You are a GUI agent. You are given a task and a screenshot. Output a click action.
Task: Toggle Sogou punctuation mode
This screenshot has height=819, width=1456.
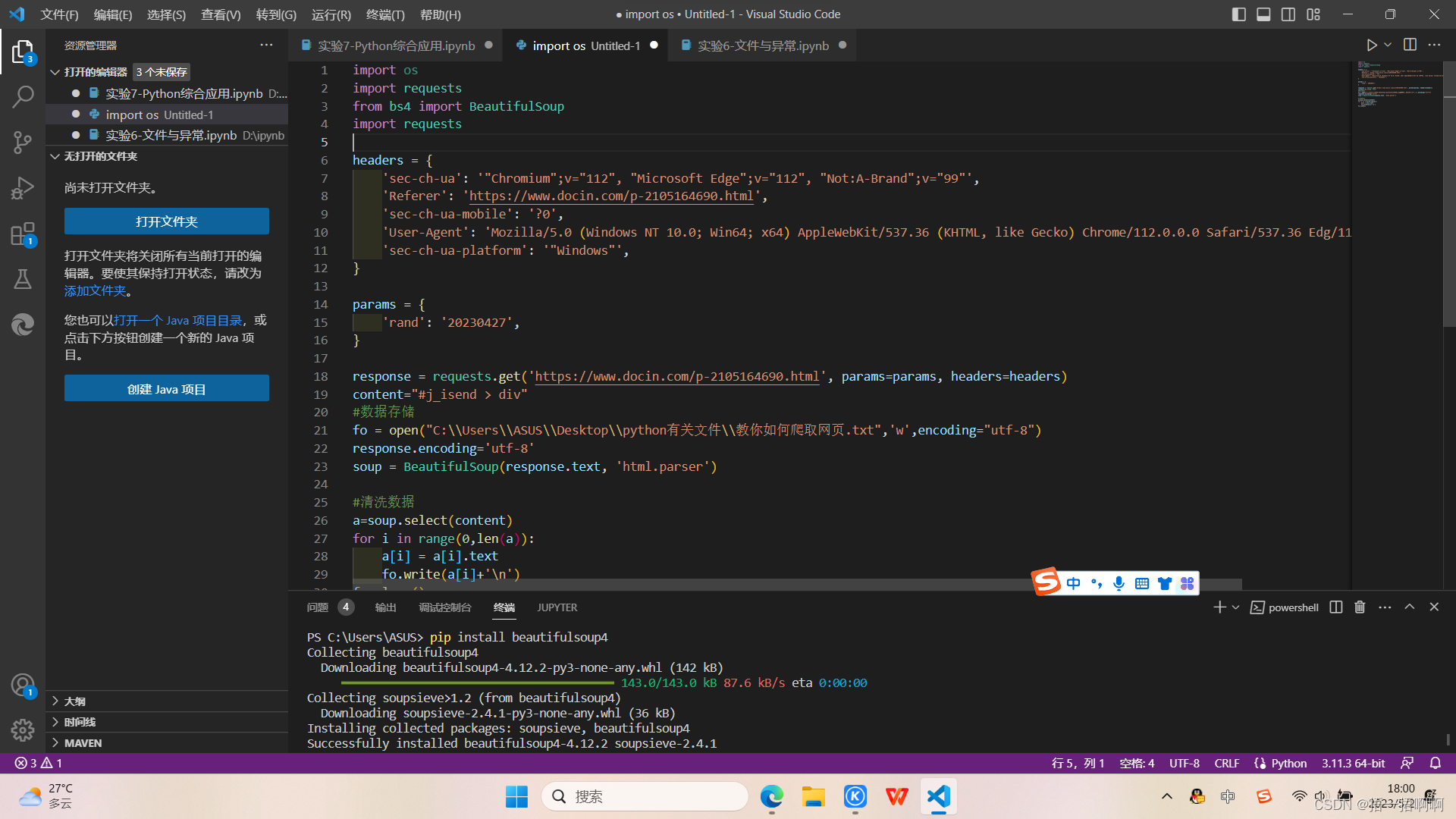(x=1096, y=583)
